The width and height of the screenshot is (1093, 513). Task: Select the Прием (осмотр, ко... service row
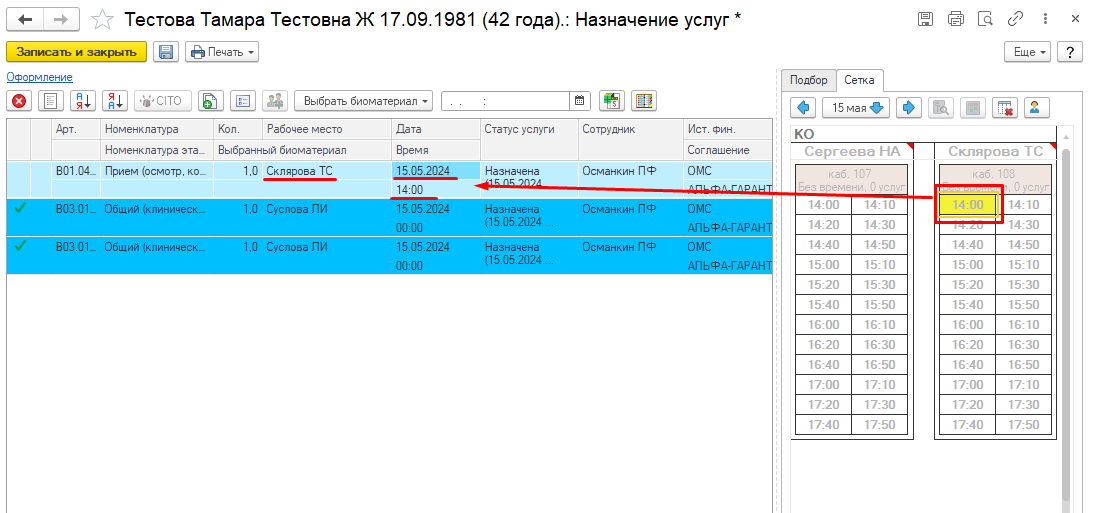157,170
